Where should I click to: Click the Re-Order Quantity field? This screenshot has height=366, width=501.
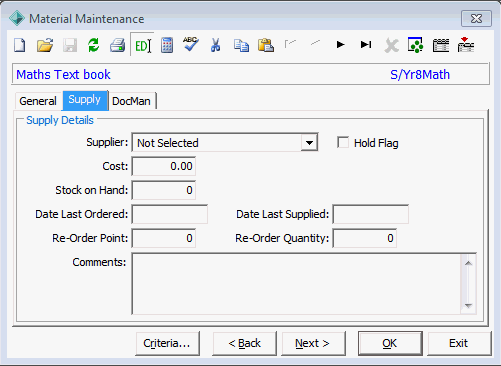pos(365,238)
